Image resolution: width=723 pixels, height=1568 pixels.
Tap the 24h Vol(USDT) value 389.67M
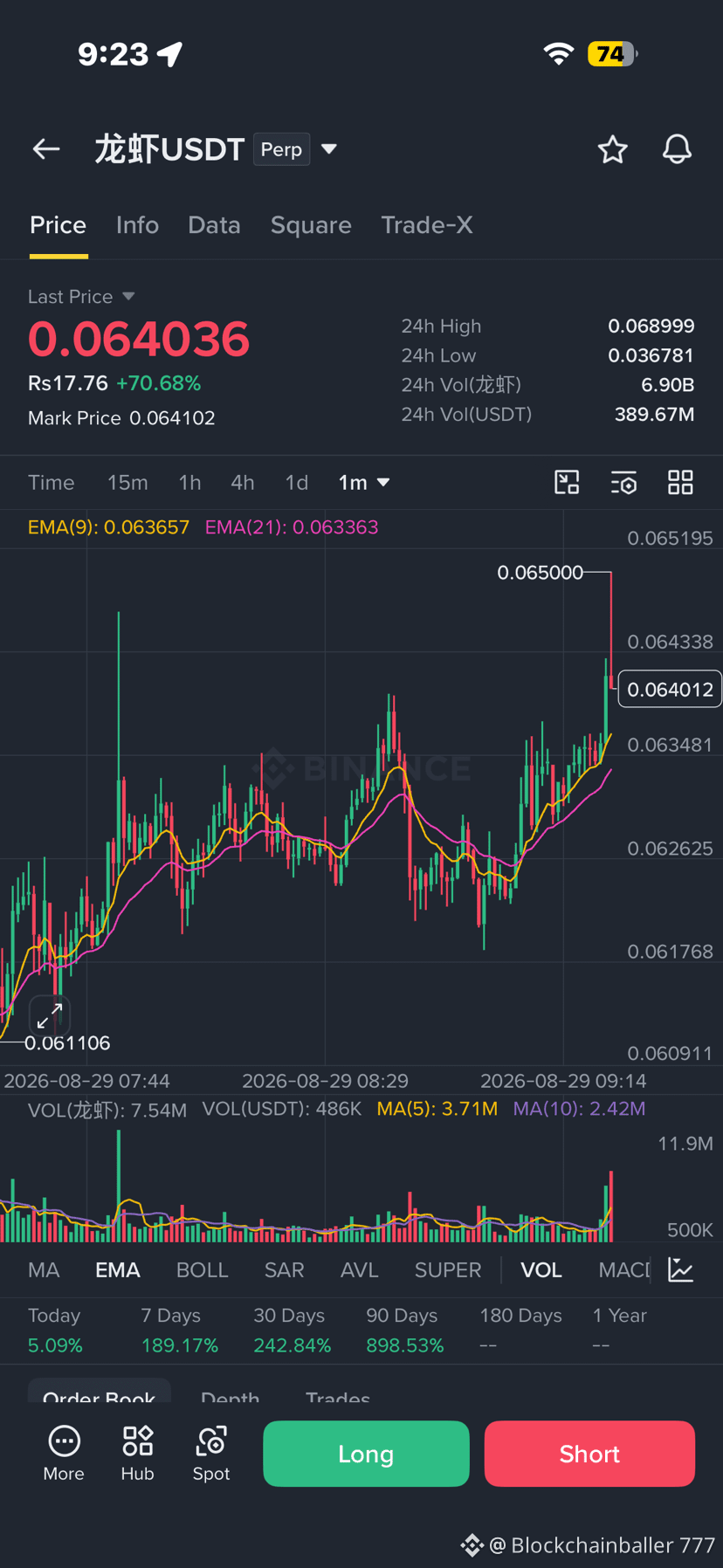(x=655, y=414)
